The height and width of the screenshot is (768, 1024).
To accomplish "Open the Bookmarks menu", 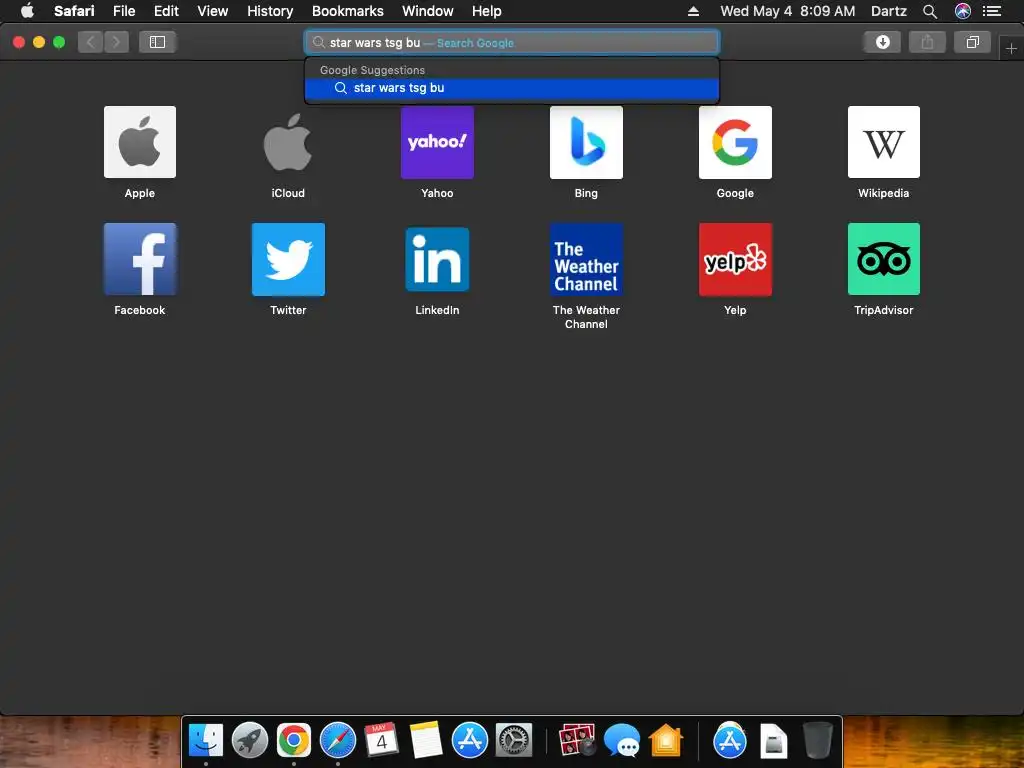I will coord(347,11).
